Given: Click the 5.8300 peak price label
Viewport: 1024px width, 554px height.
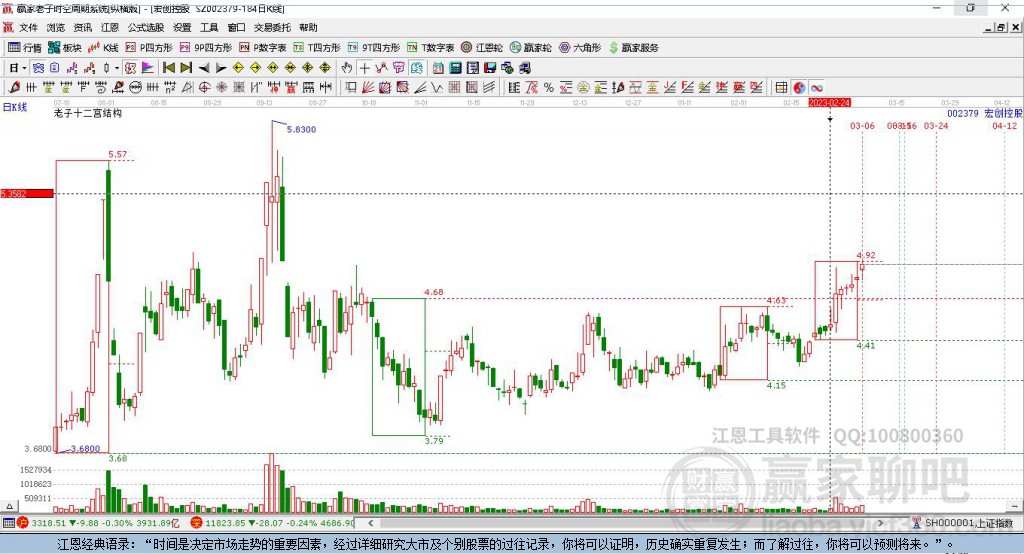Looking at the screenshot, I should 301,129.
